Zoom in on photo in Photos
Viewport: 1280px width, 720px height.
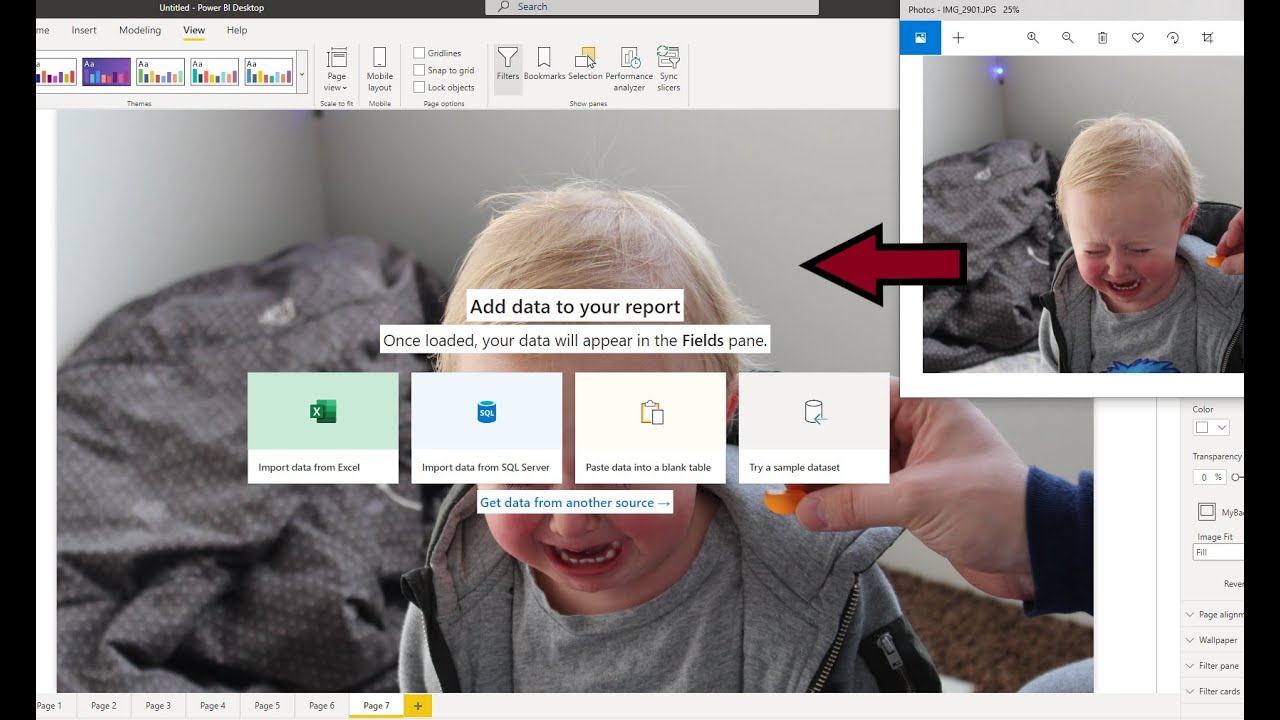point(1033,38)
